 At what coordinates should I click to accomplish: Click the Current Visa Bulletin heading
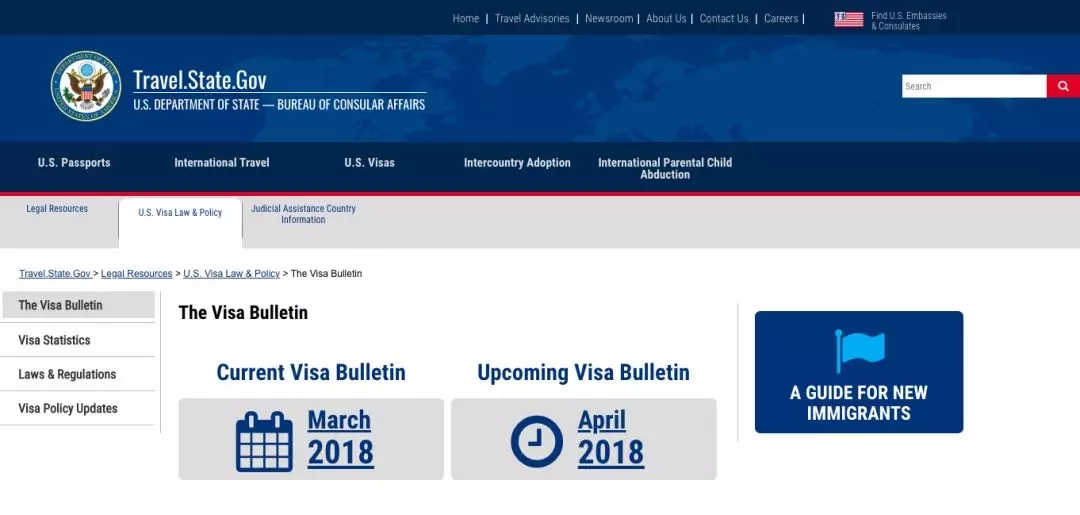point(311,372)
